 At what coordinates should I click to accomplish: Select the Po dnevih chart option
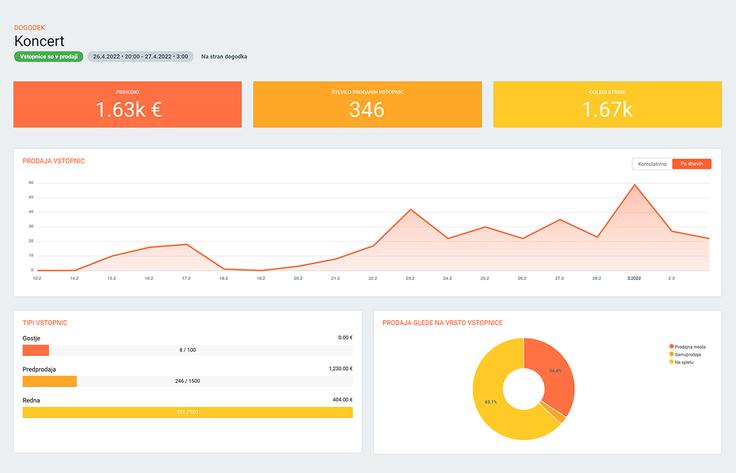point(691,164)
